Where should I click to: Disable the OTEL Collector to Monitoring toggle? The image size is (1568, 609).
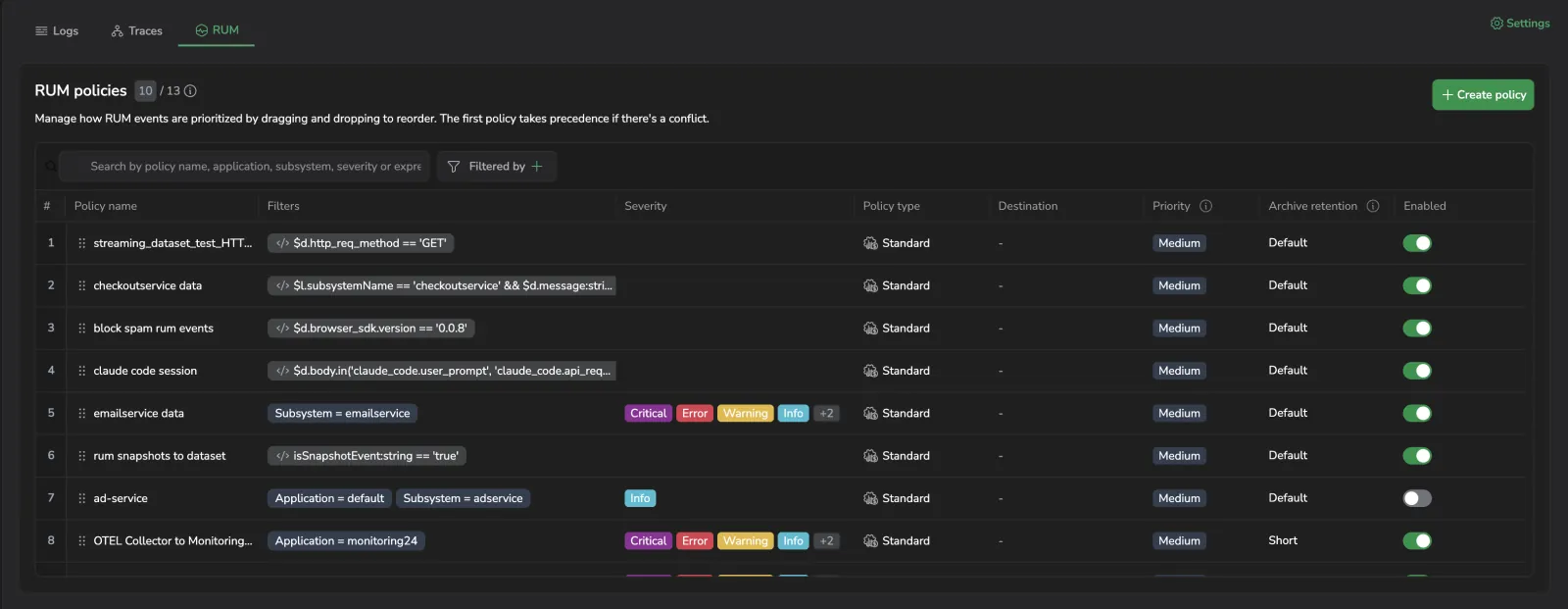[x=1417, y=541]
